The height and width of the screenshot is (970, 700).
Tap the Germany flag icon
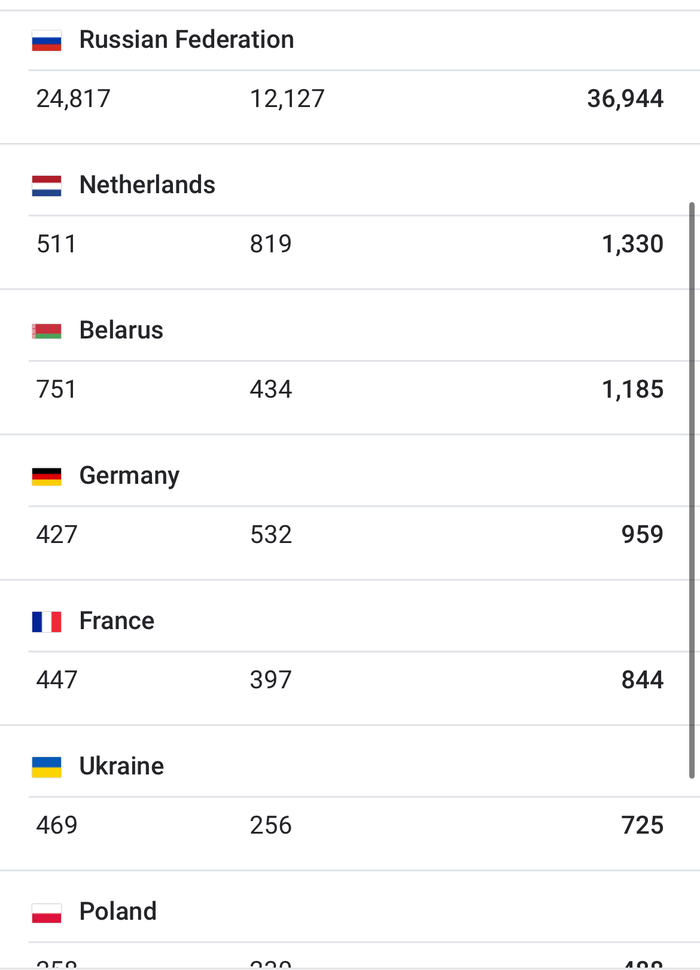(x=46, y=476)
